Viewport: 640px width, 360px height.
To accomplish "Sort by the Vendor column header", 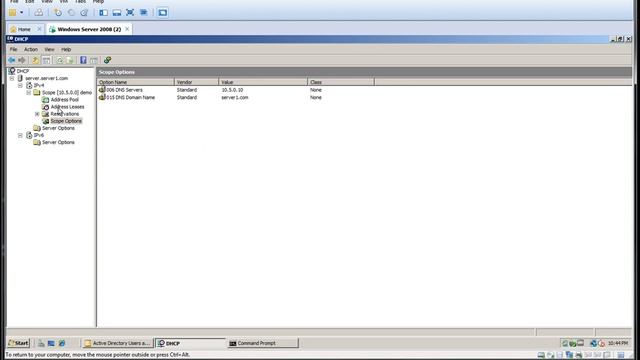I will pos(196,82).
